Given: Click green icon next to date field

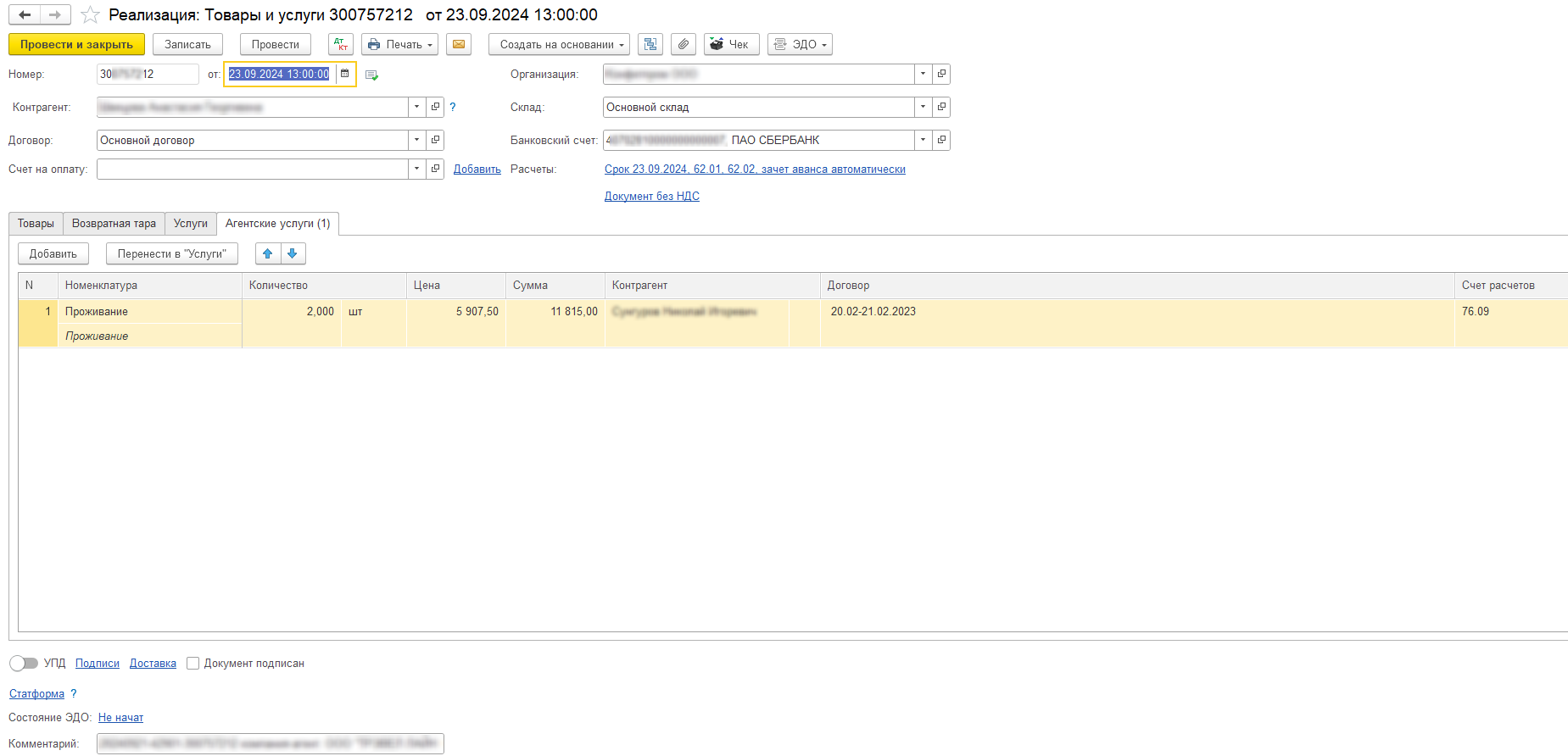Looking at the screenshot, I should (x=371, y=75).
